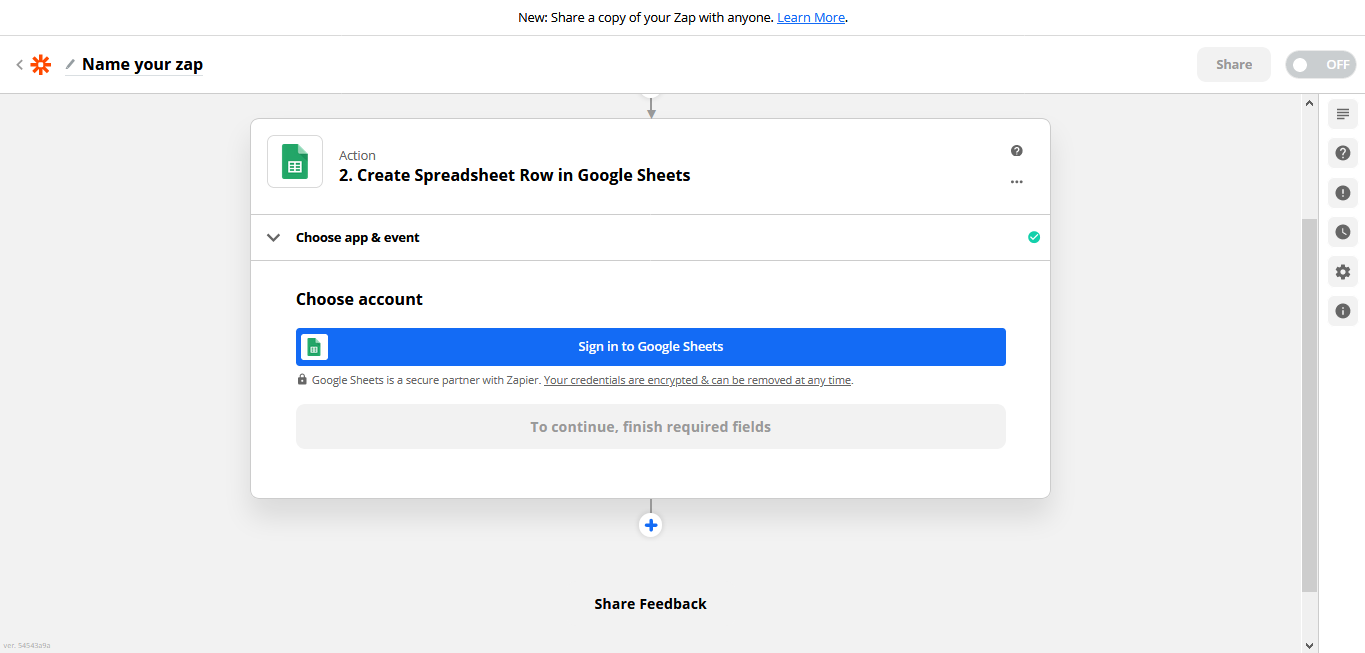Open settings gear in right sidebar

pos(1342,272)
